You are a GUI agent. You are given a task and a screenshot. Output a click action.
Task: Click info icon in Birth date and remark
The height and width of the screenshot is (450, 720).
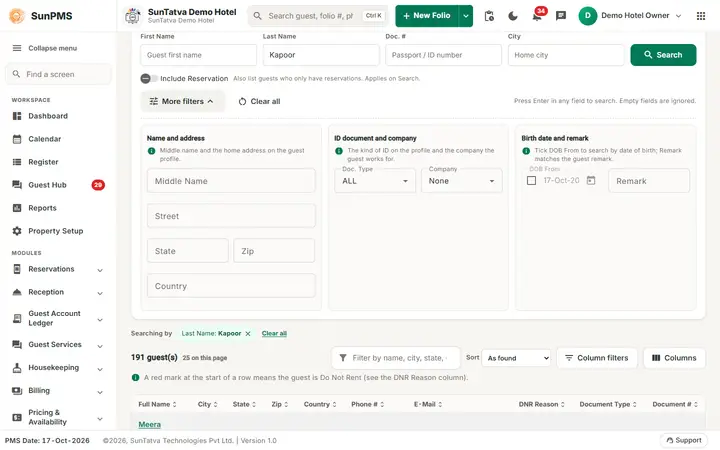tap(526, 151)
